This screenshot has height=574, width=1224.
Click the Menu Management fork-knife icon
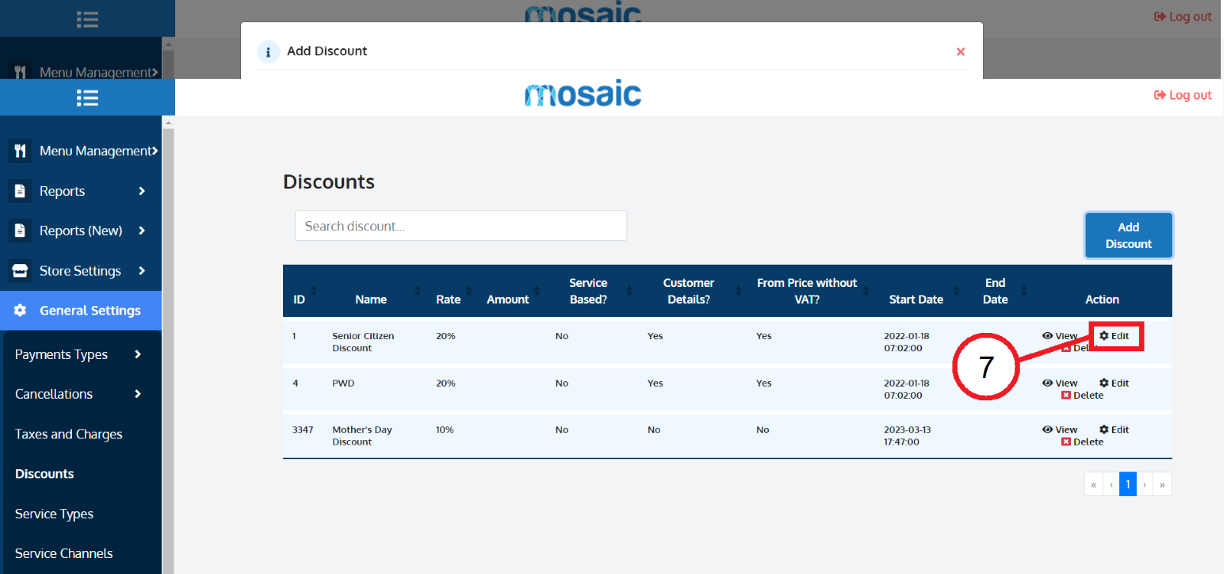coord(20,151)
